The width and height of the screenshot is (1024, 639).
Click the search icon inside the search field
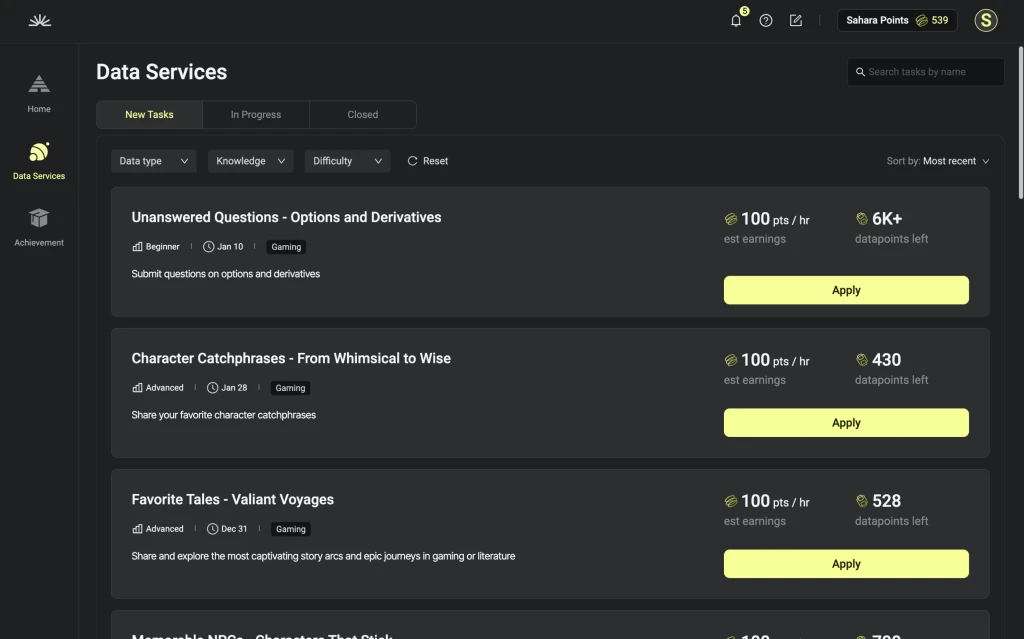coord(861,71)
